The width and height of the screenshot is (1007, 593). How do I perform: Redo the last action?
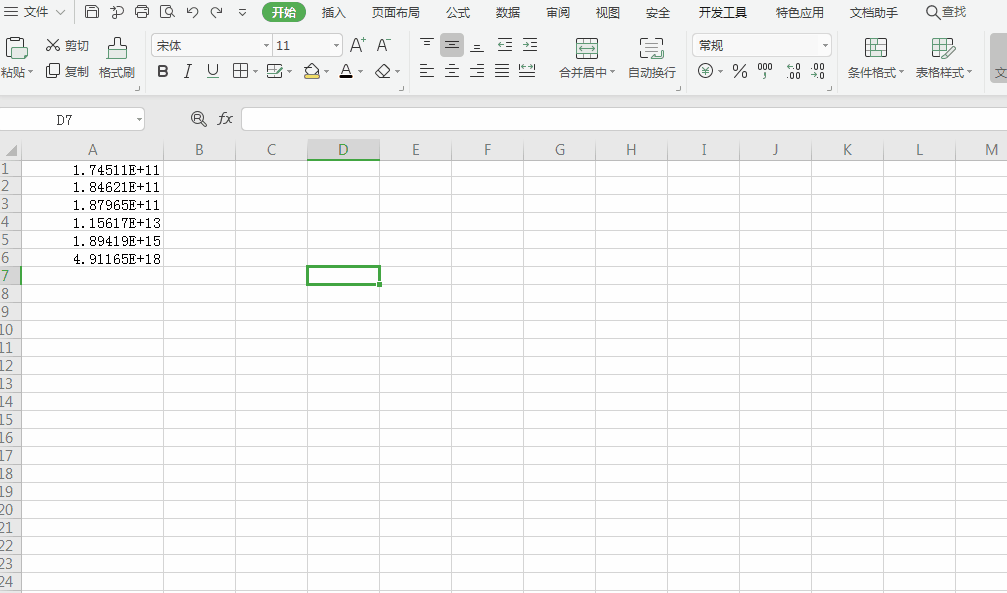[216, 12]
